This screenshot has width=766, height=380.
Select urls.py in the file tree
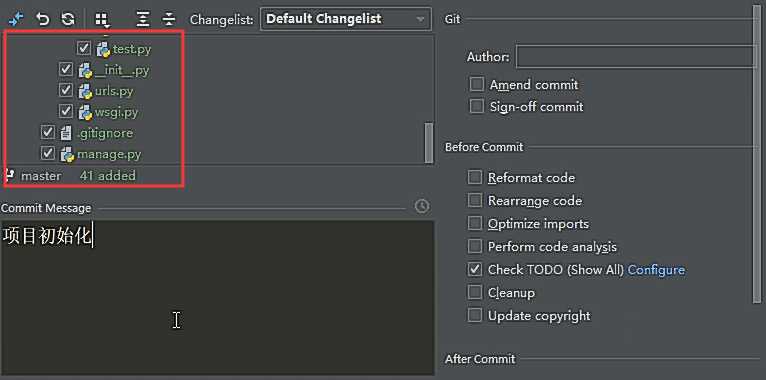114,91
